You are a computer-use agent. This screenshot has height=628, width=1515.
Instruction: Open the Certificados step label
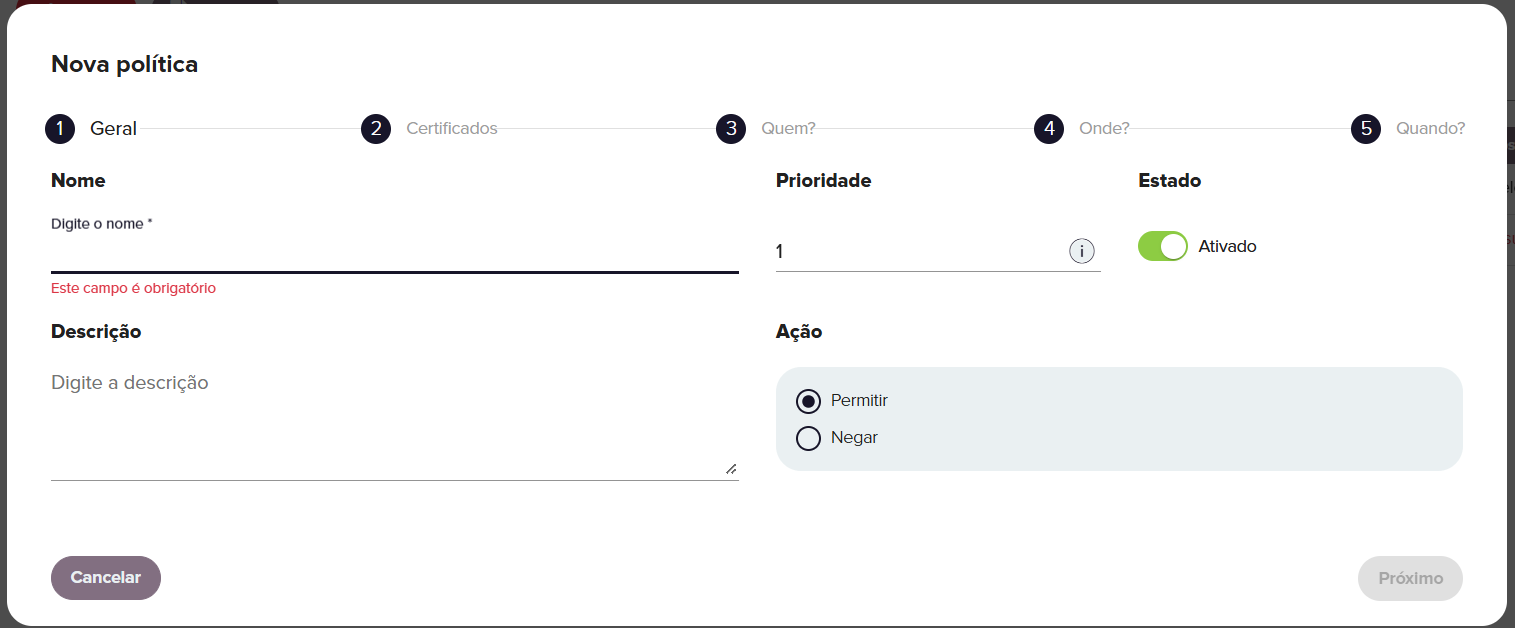point(452,129)
